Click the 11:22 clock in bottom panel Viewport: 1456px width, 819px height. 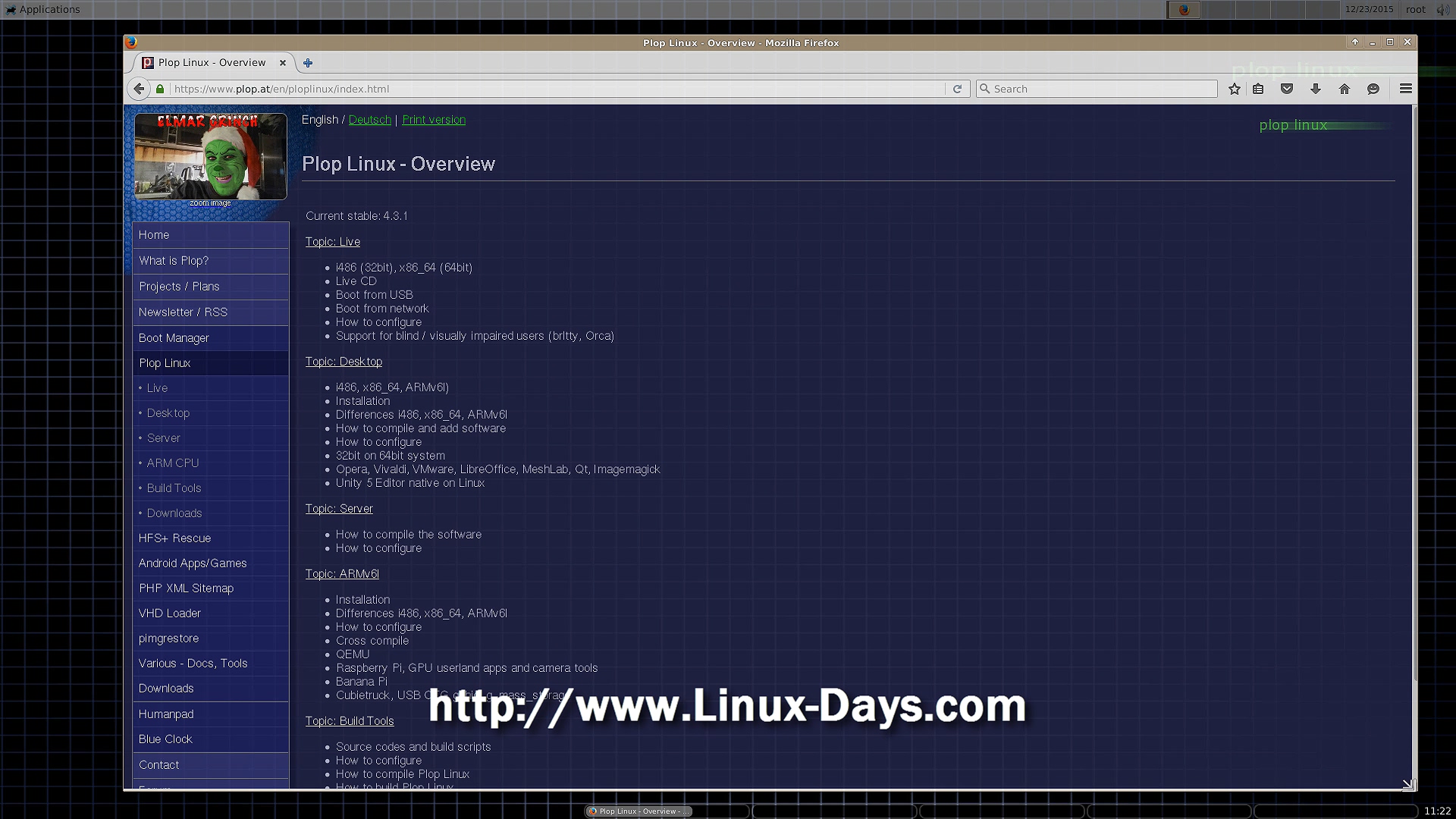point(1437,811)
